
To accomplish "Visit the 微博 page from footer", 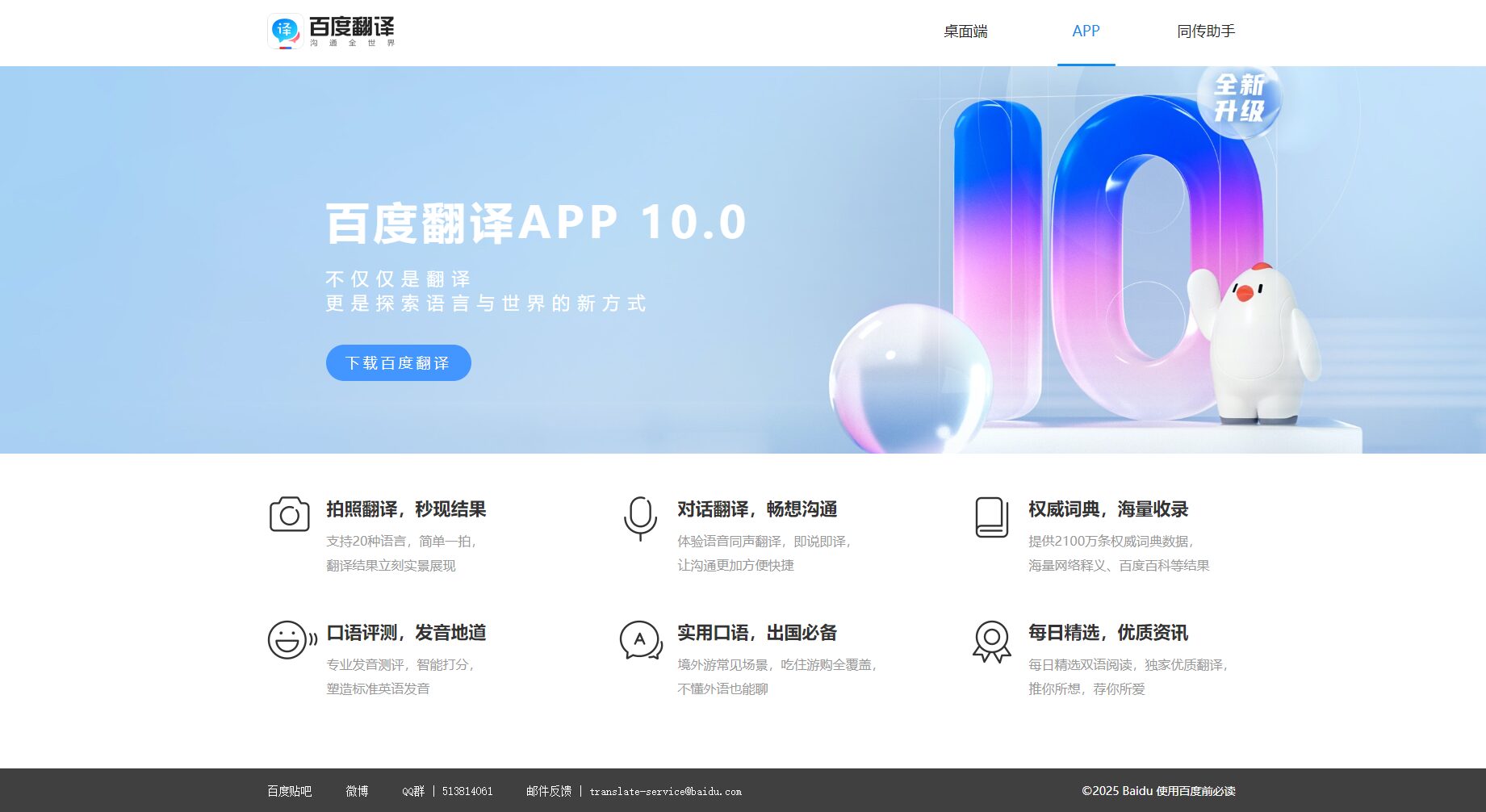I will click(x=357, y=791).
